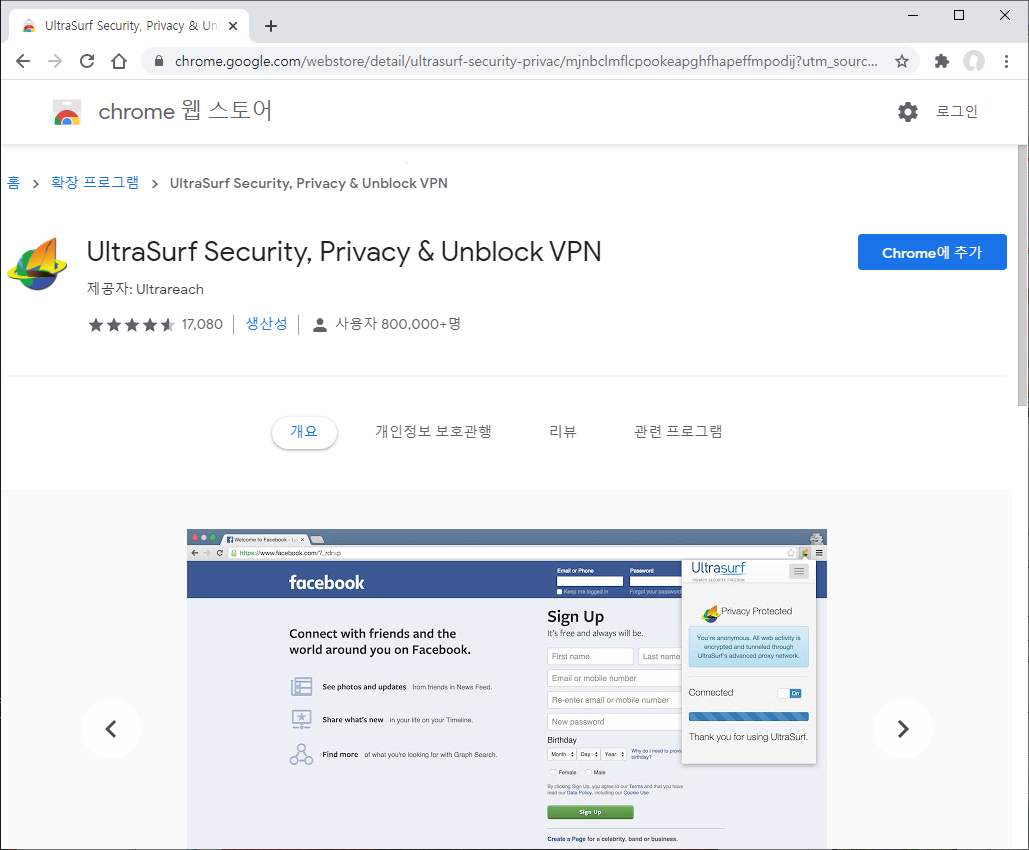Image resolution: width=1029 pixels, height=850 pixels.
Task: Maximize the Chrome window
Action: pyautogui.click(x=959, y=15)
